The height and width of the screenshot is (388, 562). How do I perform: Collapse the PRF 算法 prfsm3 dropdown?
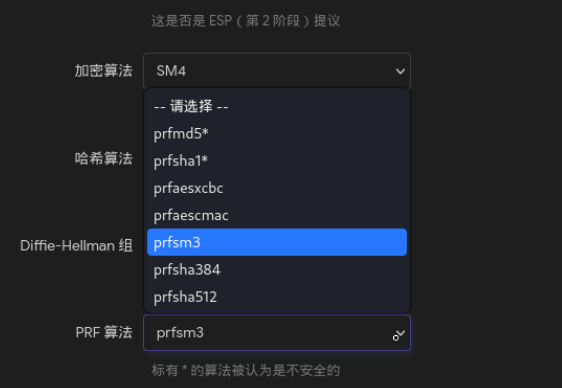277,333
